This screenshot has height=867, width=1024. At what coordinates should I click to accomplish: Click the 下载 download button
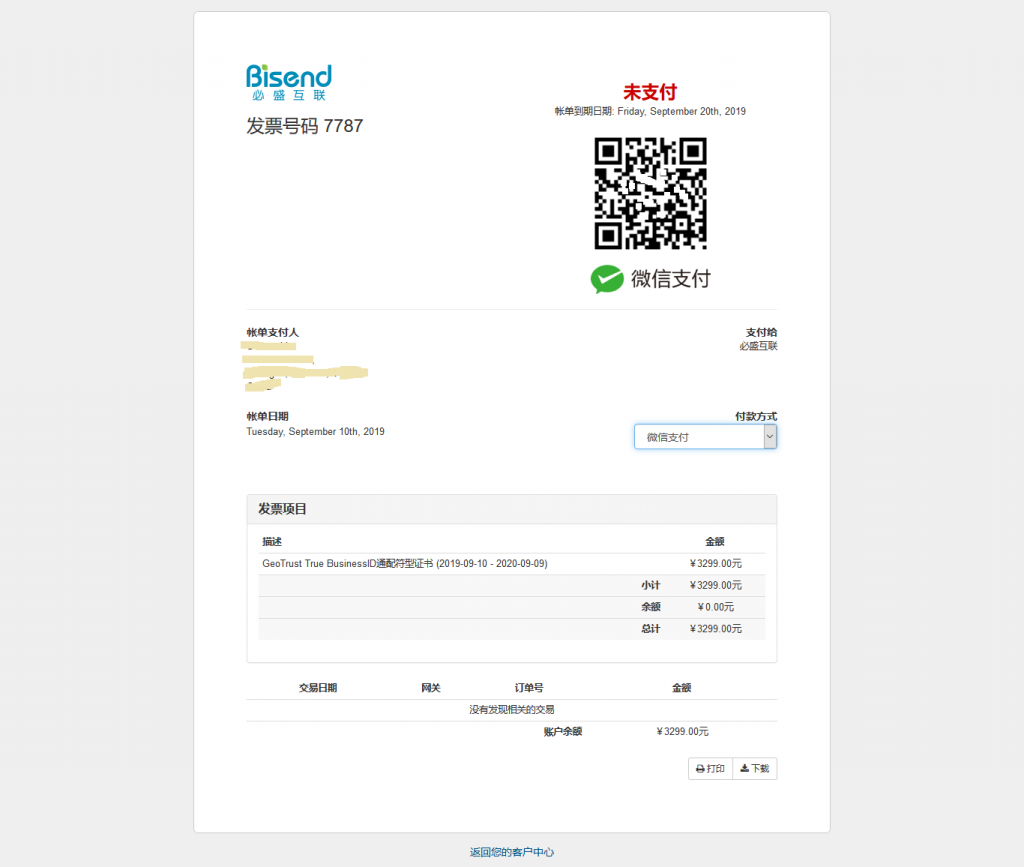tap(755, 768)
